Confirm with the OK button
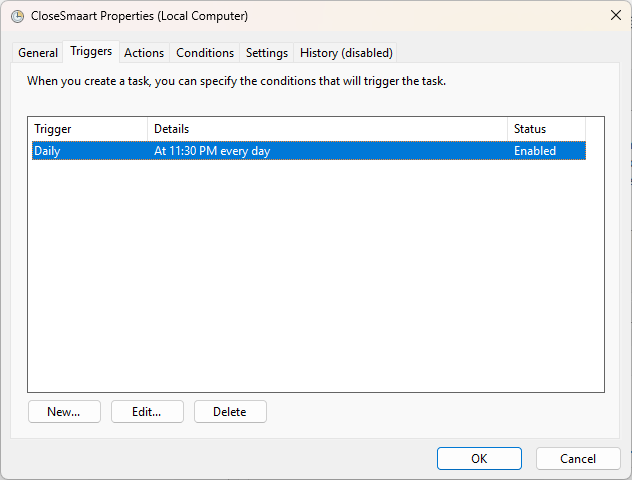The width and height of the screenshot is (632, 480). [x=479, y=459]
